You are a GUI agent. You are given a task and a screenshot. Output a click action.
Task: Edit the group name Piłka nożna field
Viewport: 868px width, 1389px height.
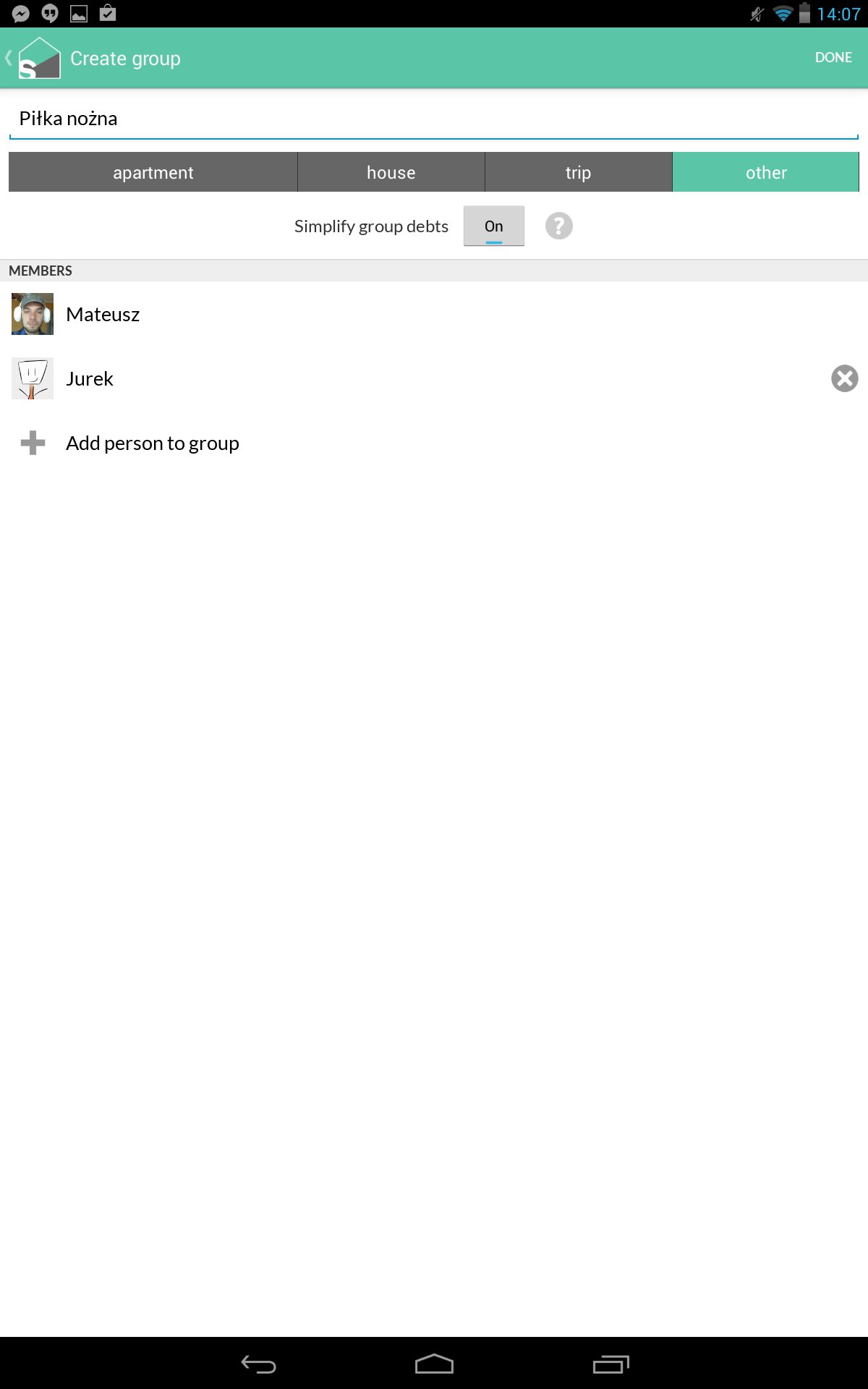434,119
